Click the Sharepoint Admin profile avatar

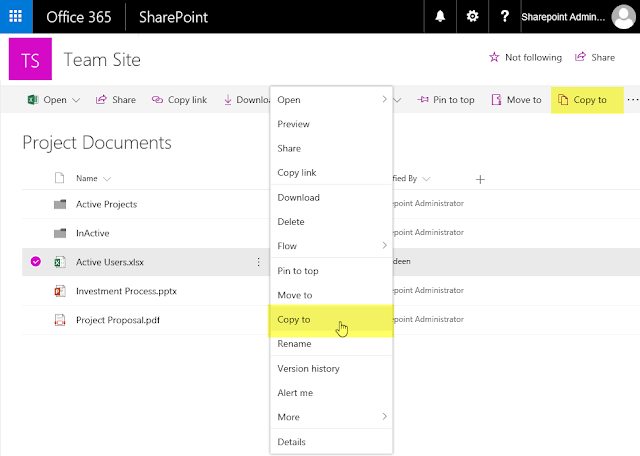[623, 17]
